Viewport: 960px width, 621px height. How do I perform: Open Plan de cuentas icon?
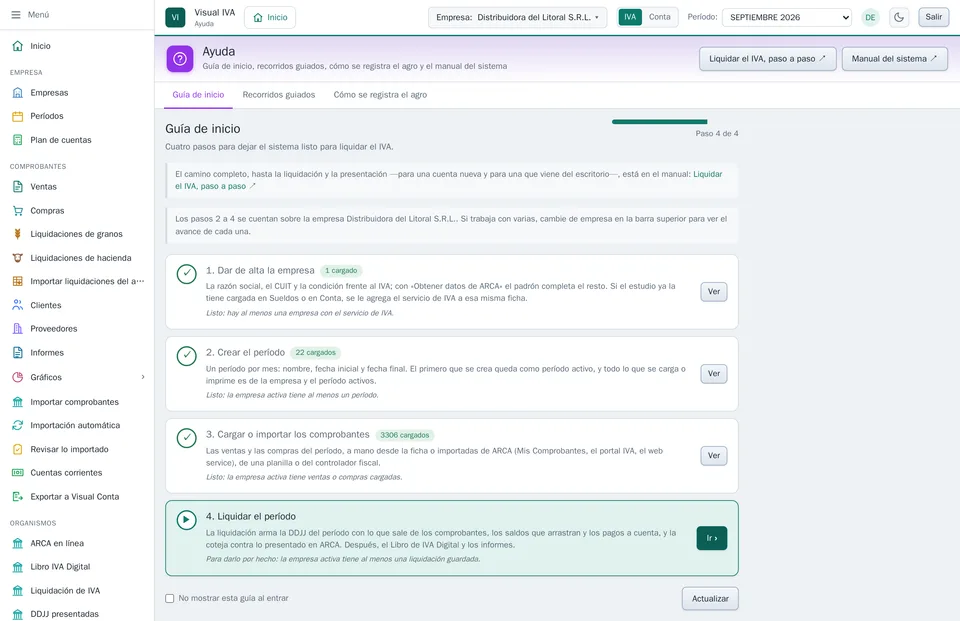[18, 140]
